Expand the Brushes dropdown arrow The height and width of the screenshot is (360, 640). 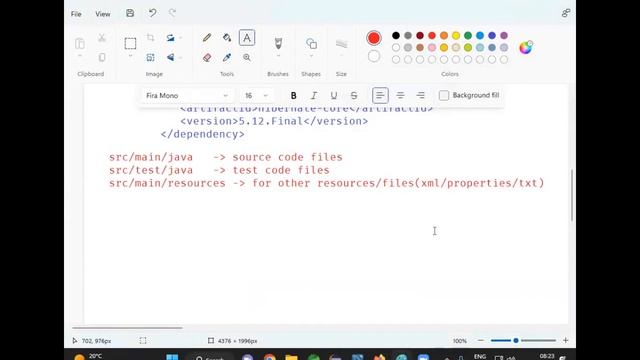(278, 56)
